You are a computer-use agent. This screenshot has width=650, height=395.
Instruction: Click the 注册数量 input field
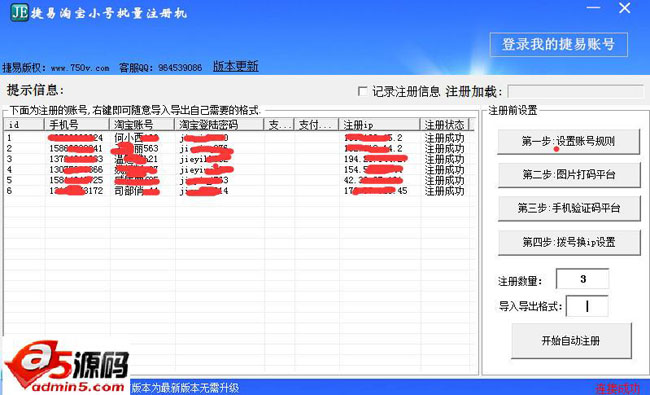(582, 279)
